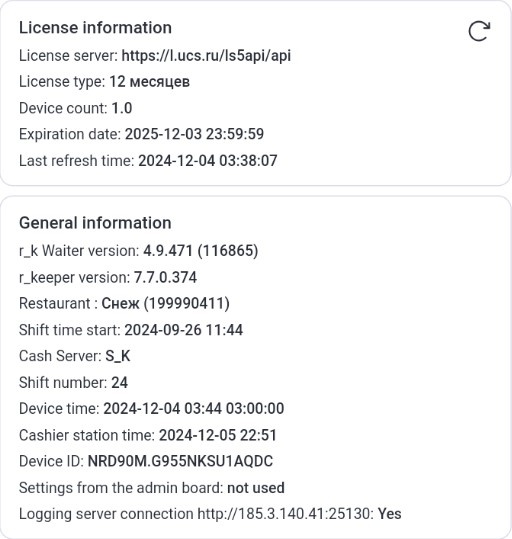Click the r_k Waiter version 4.9.471 line
The width and height of the screenshot is (512, 539).
tap(139, 251)
